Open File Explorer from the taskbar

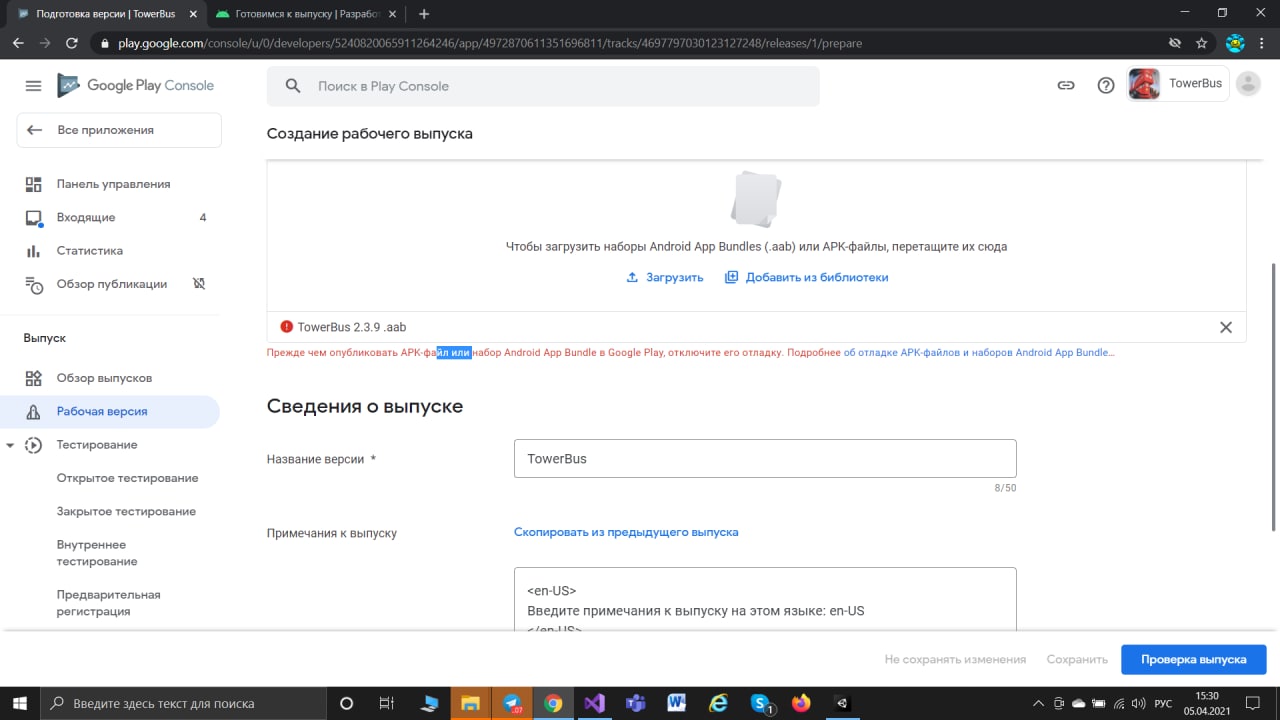pos(470,703)
